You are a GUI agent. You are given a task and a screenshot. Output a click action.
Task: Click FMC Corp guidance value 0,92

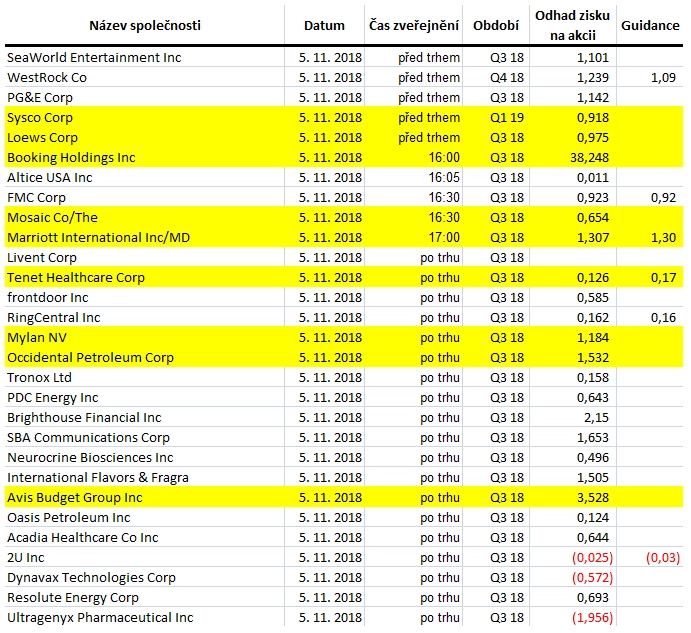[x=663, y=197]
